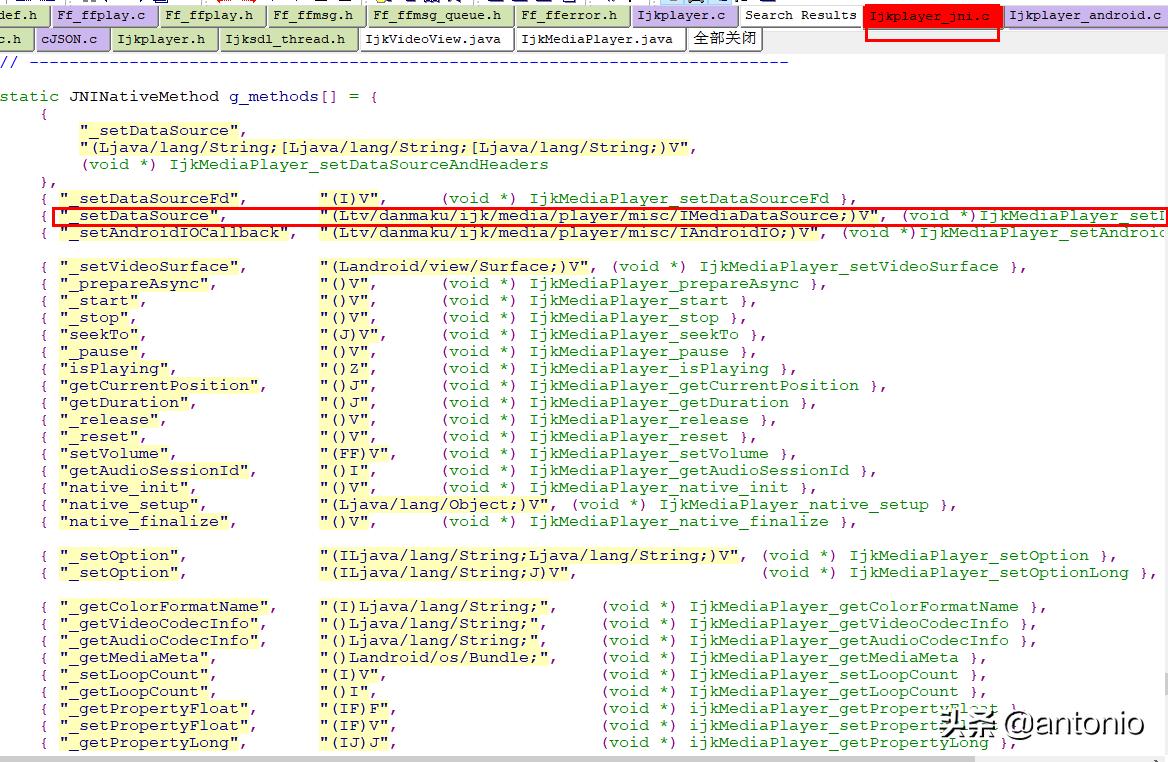Click IjkMediaPlayer_stop function name
This screenshot has width=1168, height=762.
tap(624, 318)
